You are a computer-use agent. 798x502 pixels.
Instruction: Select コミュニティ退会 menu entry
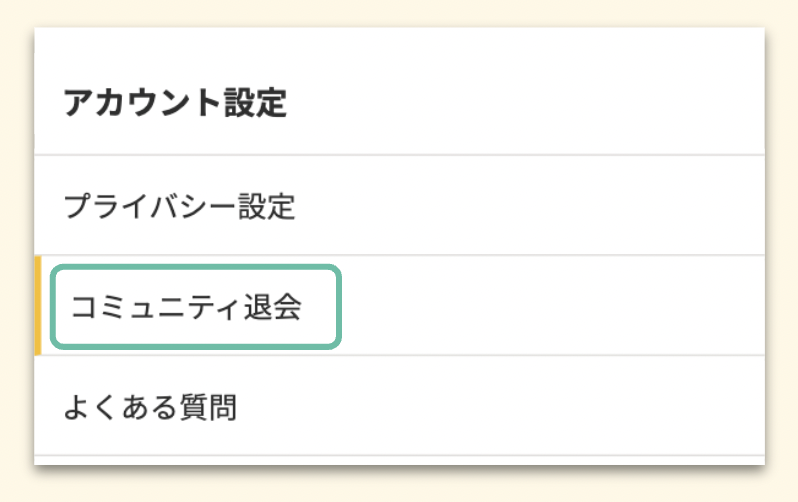tap(180, 307)
